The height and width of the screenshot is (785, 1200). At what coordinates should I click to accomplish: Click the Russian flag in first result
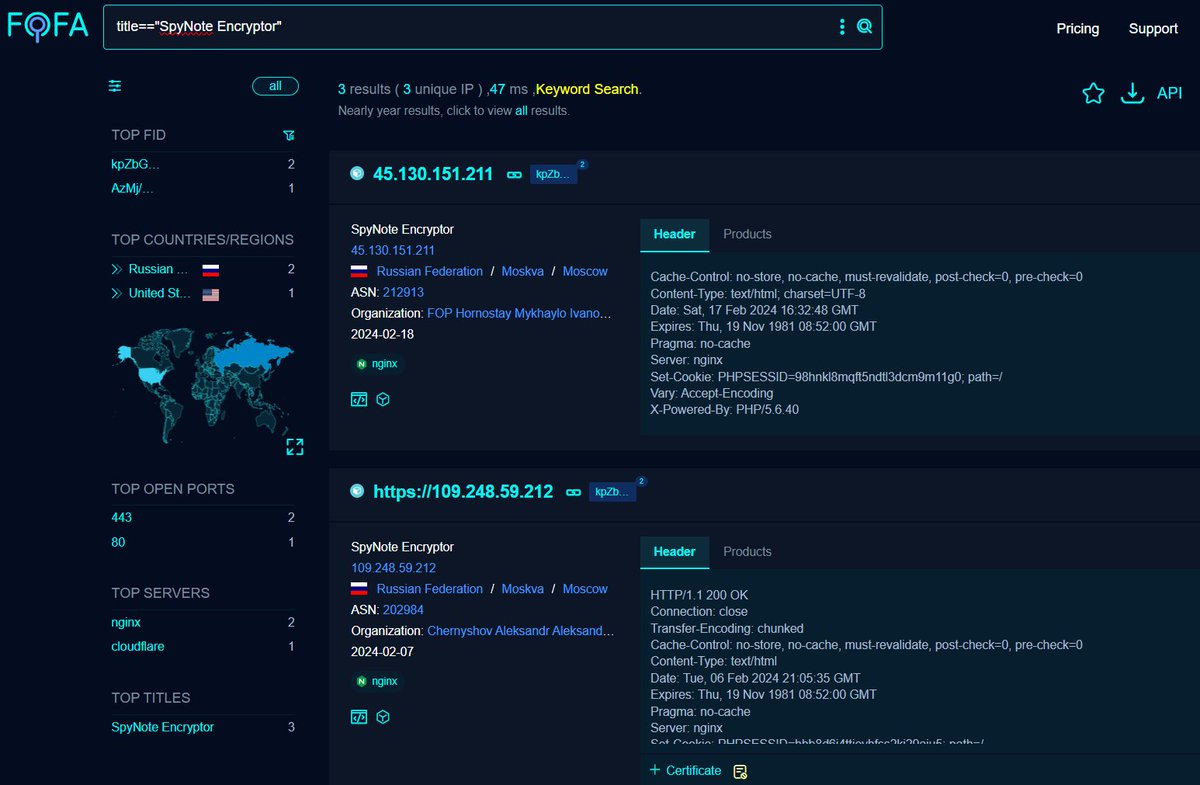coord(359,272)
